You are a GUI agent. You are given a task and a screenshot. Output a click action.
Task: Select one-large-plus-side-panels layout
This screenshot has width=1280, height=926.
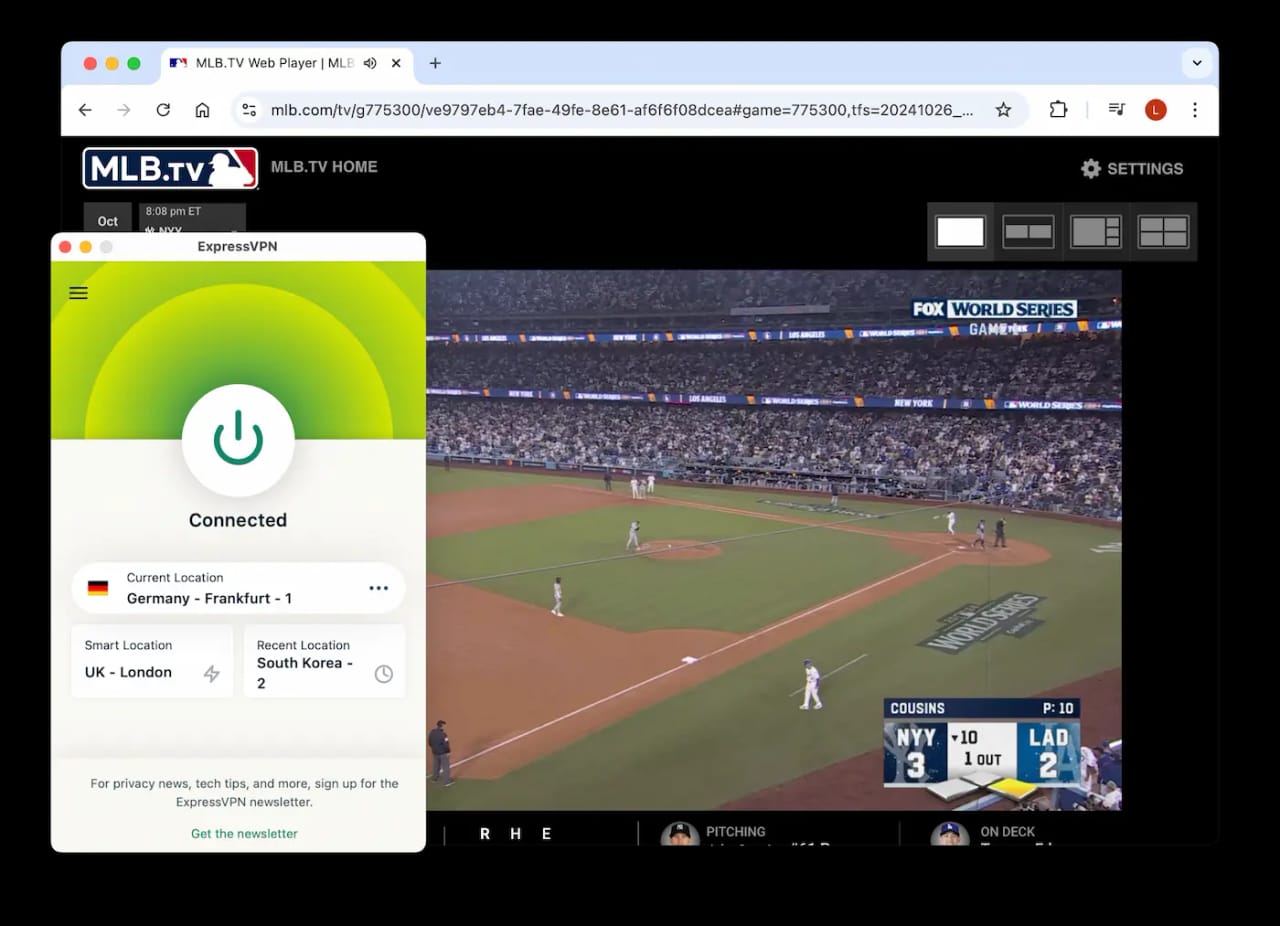coord(1096,232)
